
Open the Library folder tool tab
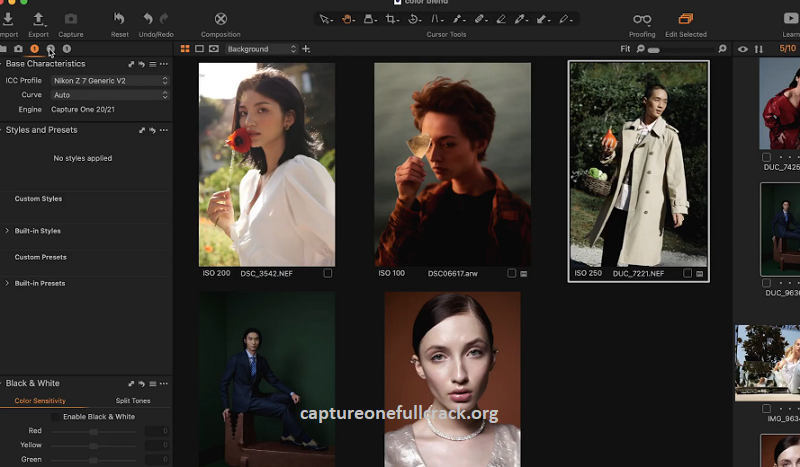coord(3,49)
